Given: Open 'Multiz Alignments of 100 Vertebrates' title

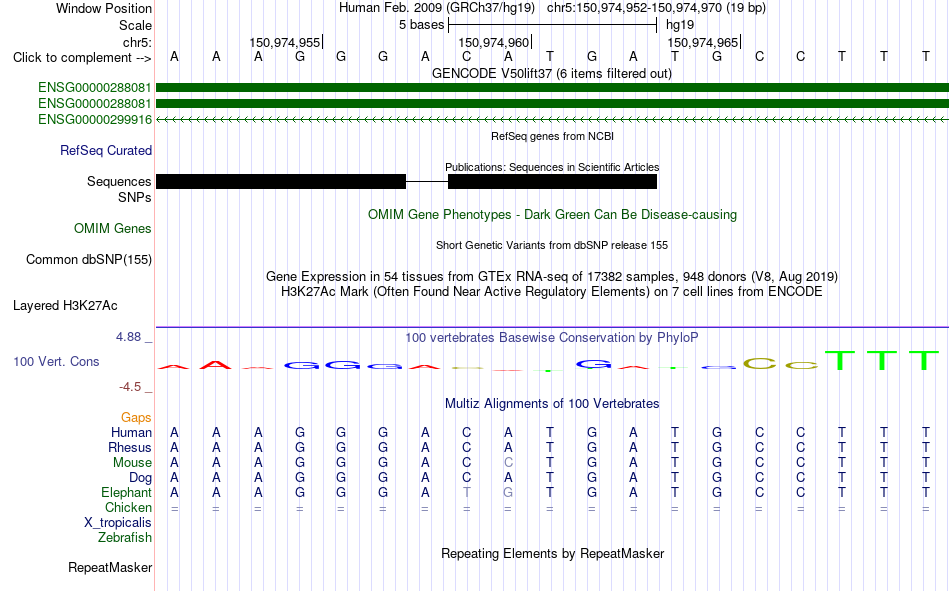Looking at the screenshot, I should tap(552, 404).
